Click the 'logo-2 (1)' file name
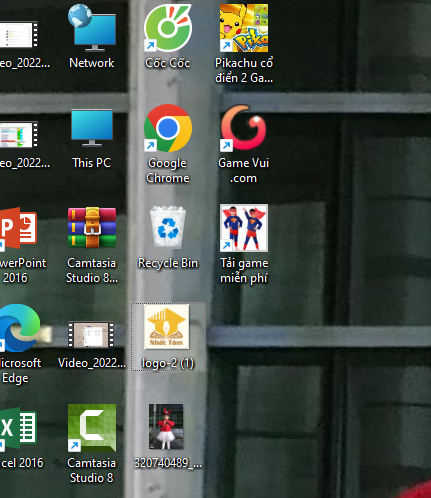Image resolution: width=431 pixels, height=498 pixels. point(168,363)
